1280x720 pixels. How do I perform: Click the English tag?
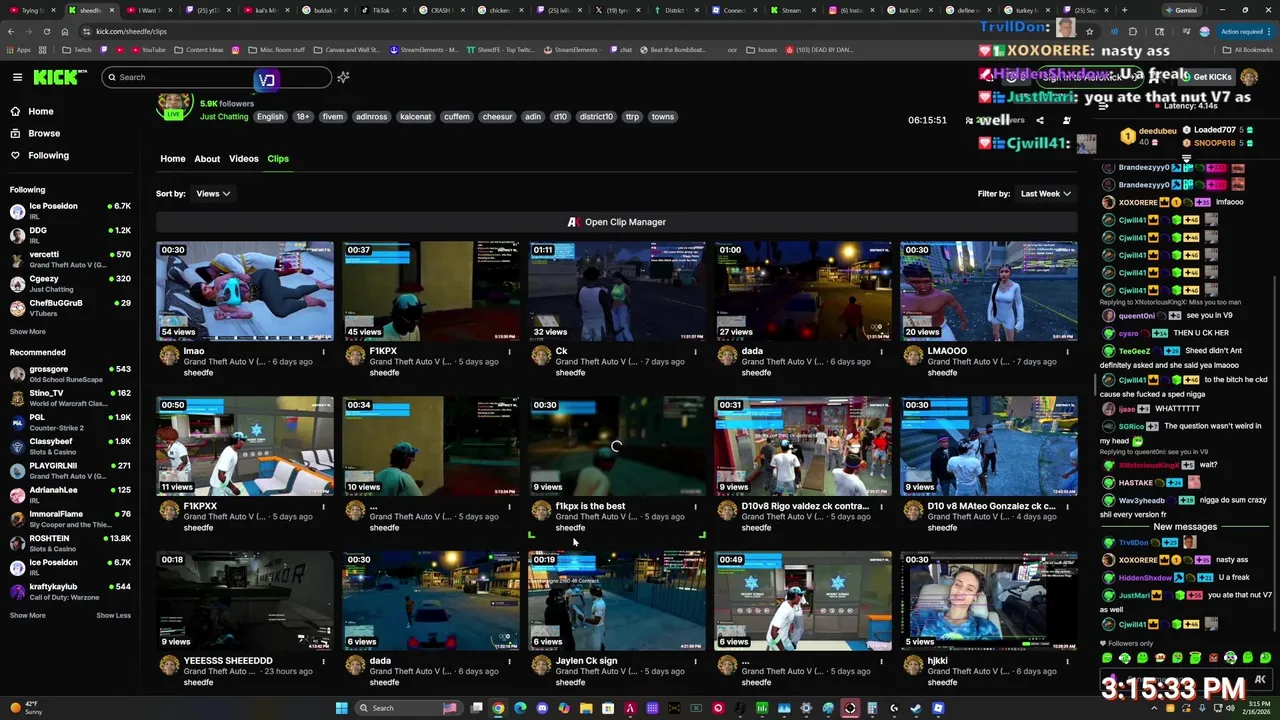(x=270, y=117)
